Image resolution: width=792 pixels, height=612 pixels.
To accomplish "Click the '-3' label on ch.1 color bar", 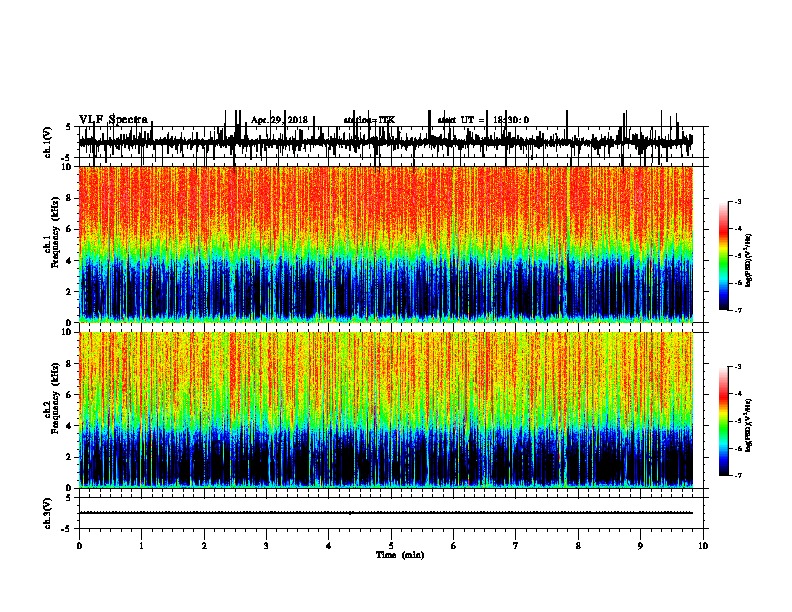I will [738, 201].
